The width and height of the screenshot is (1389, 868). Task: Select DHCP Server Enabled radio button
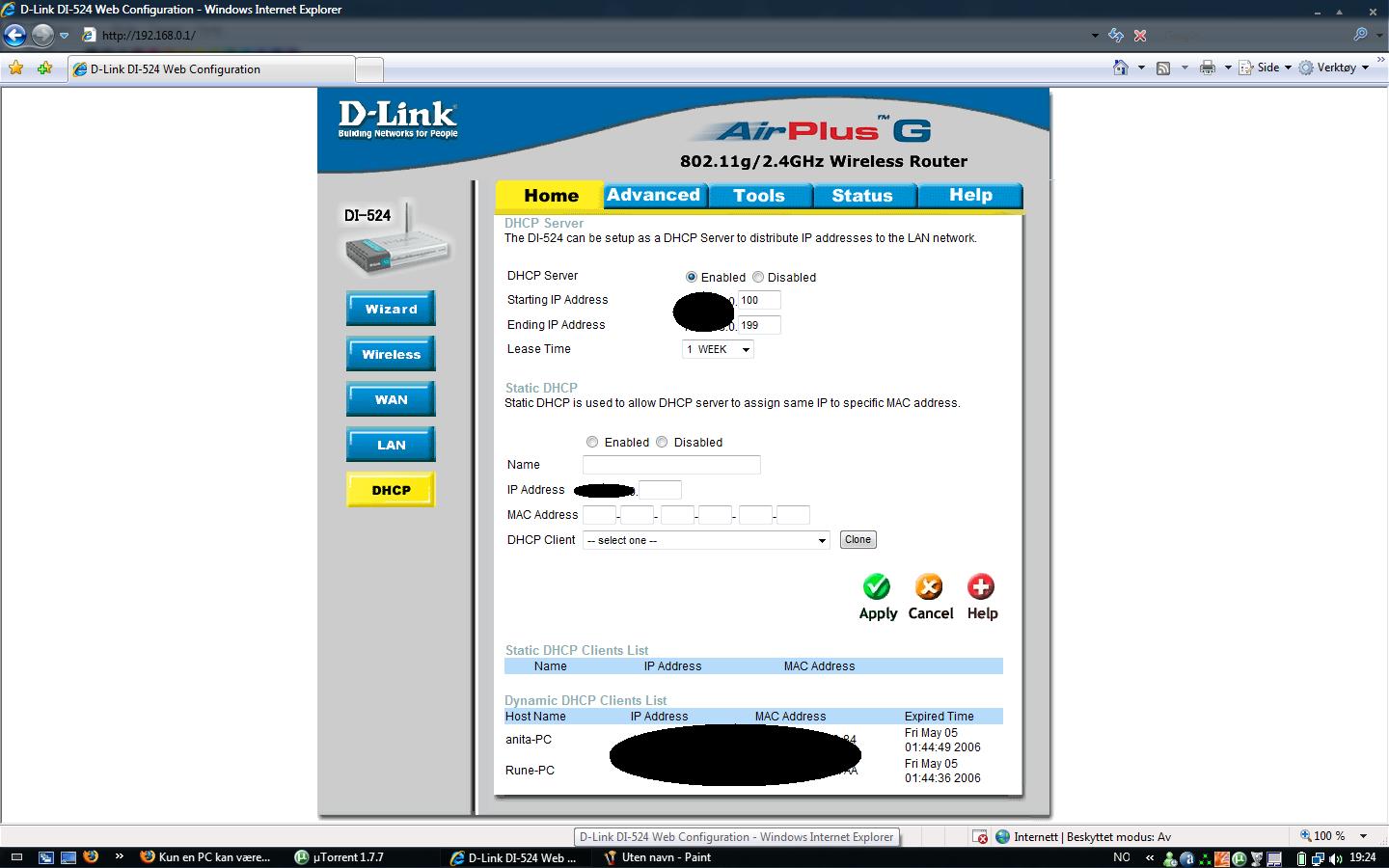tap(691, 277)
